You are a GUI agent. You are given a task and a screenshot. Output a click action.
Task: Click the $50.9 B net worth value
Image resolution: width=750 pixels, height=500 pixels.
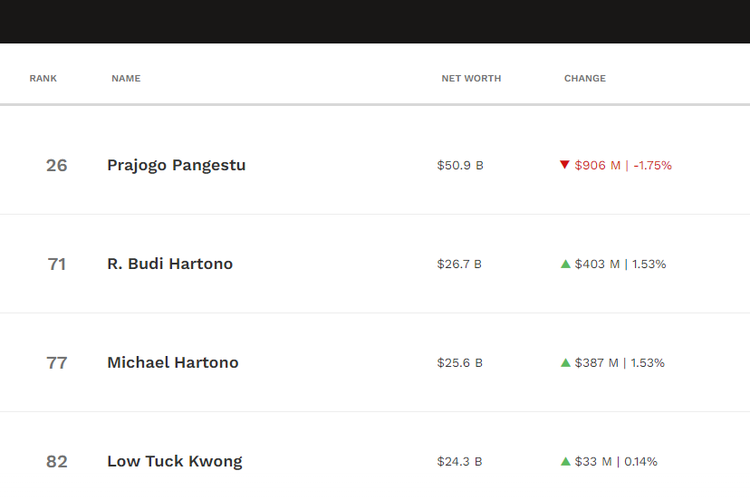(x=460, y=166)
